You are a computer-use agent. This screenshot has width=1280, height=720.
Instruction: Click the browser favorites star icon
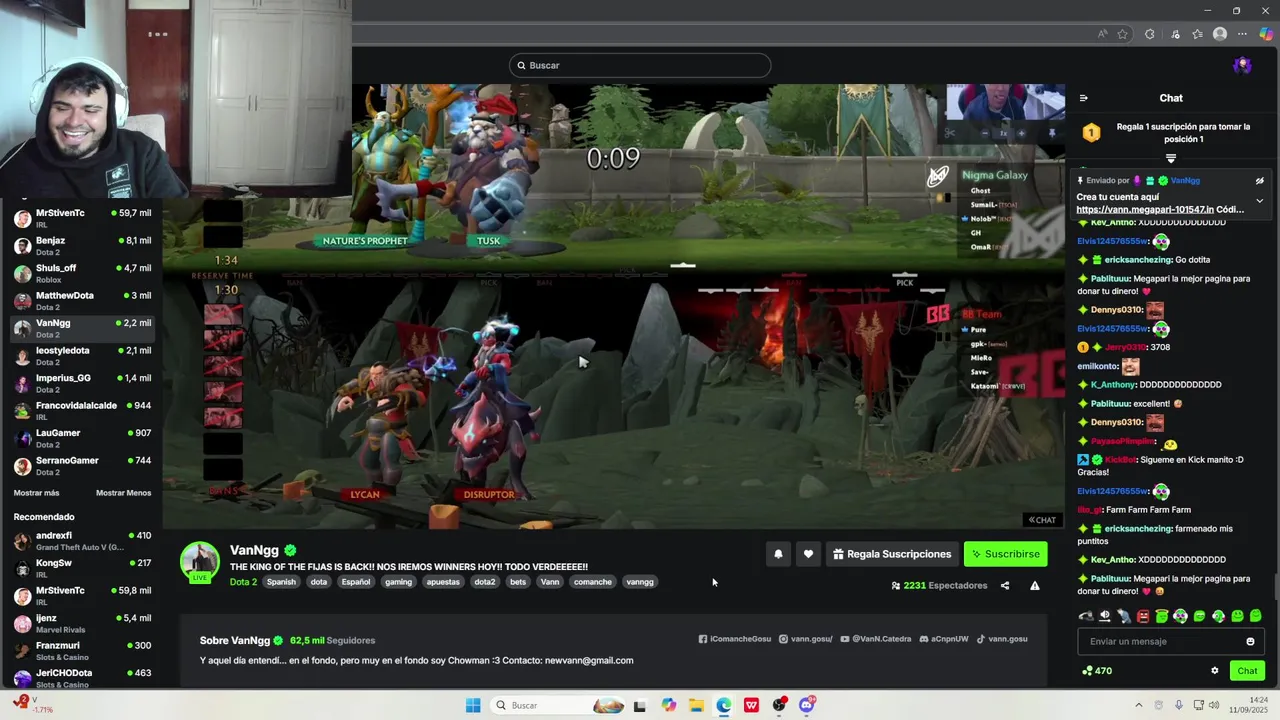pyautogui.click(x=1123, y=34)
